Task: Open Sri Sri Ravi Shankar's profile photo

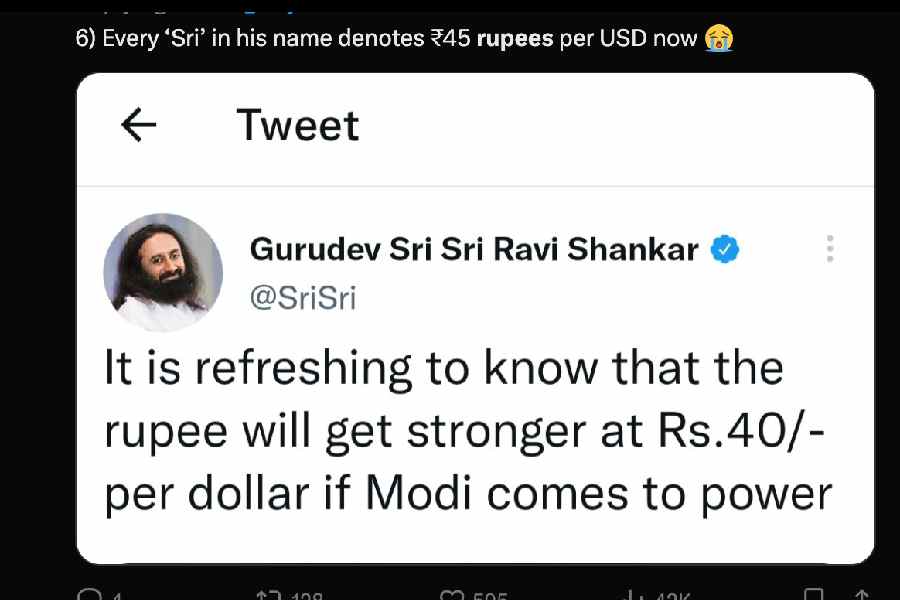Action: click(163, 272)
